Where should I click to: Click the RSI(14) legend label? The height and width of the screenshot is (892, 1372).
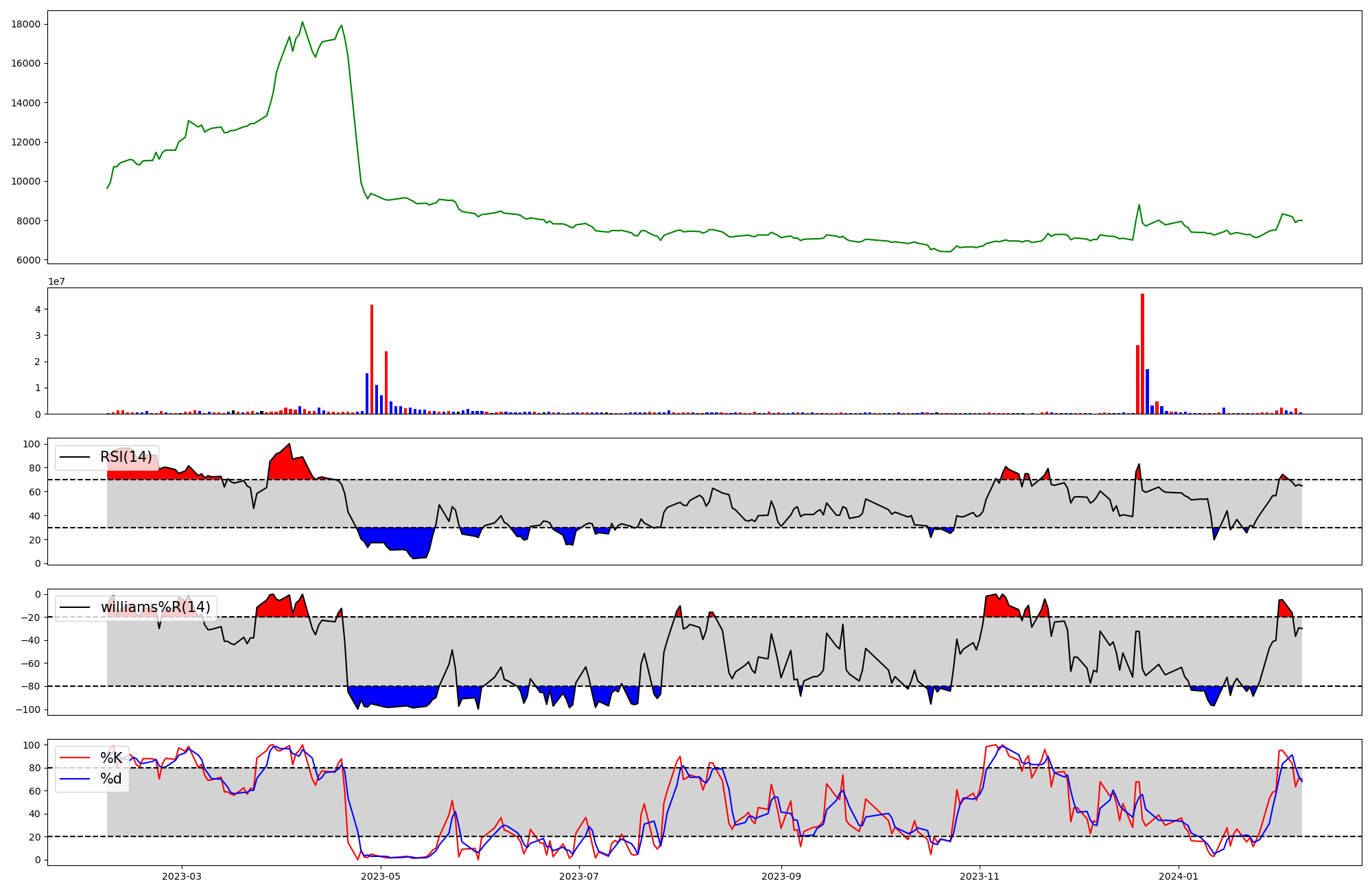coord(126,457)
